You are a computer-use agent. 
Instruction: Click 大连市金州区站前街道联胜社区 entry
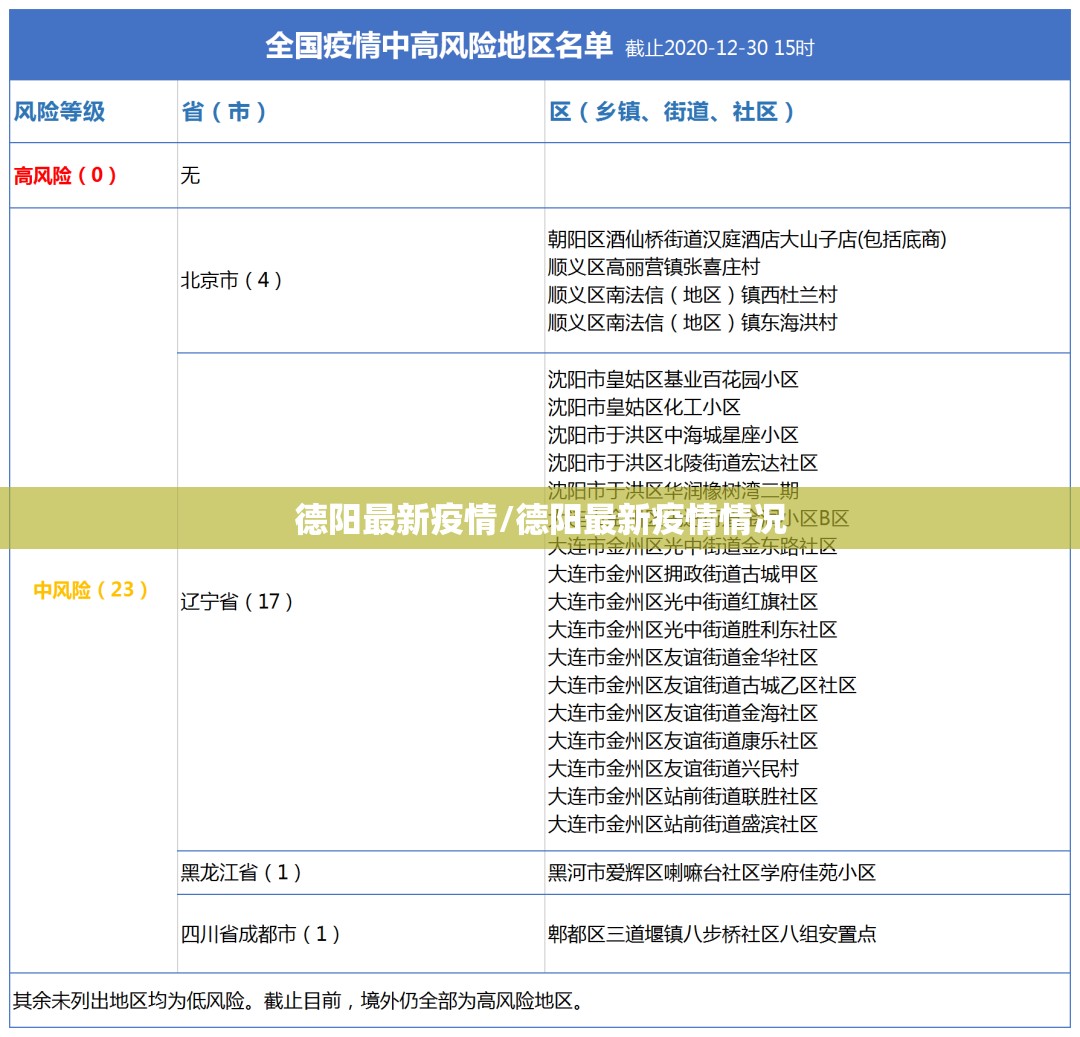point(683,797)
